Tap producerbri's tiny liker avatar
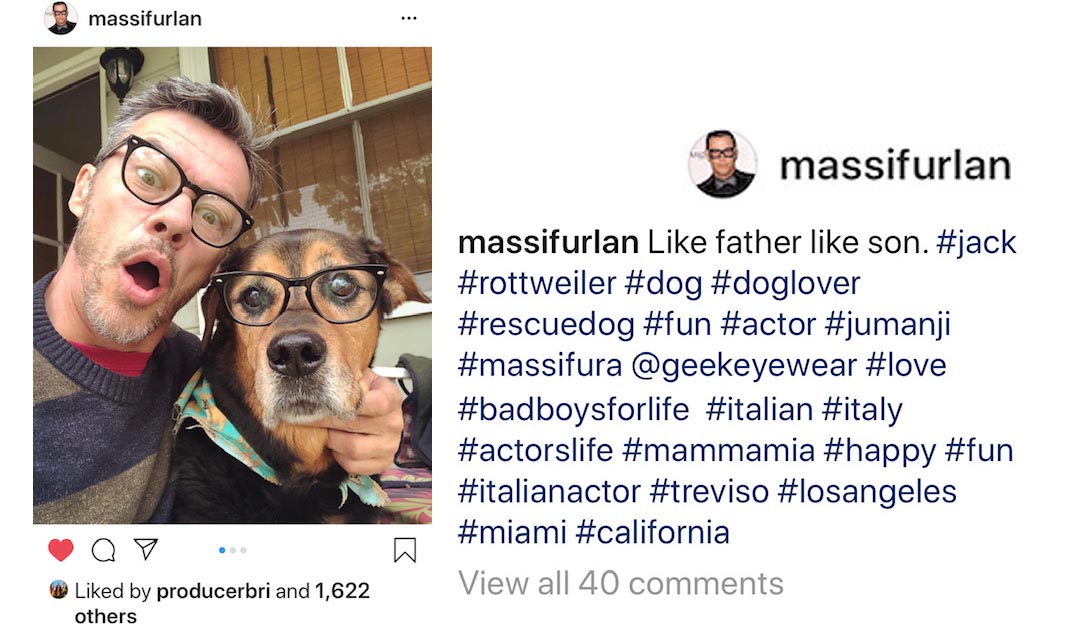This screenshot has width=1080, height=640. click(x=59, y=590)
